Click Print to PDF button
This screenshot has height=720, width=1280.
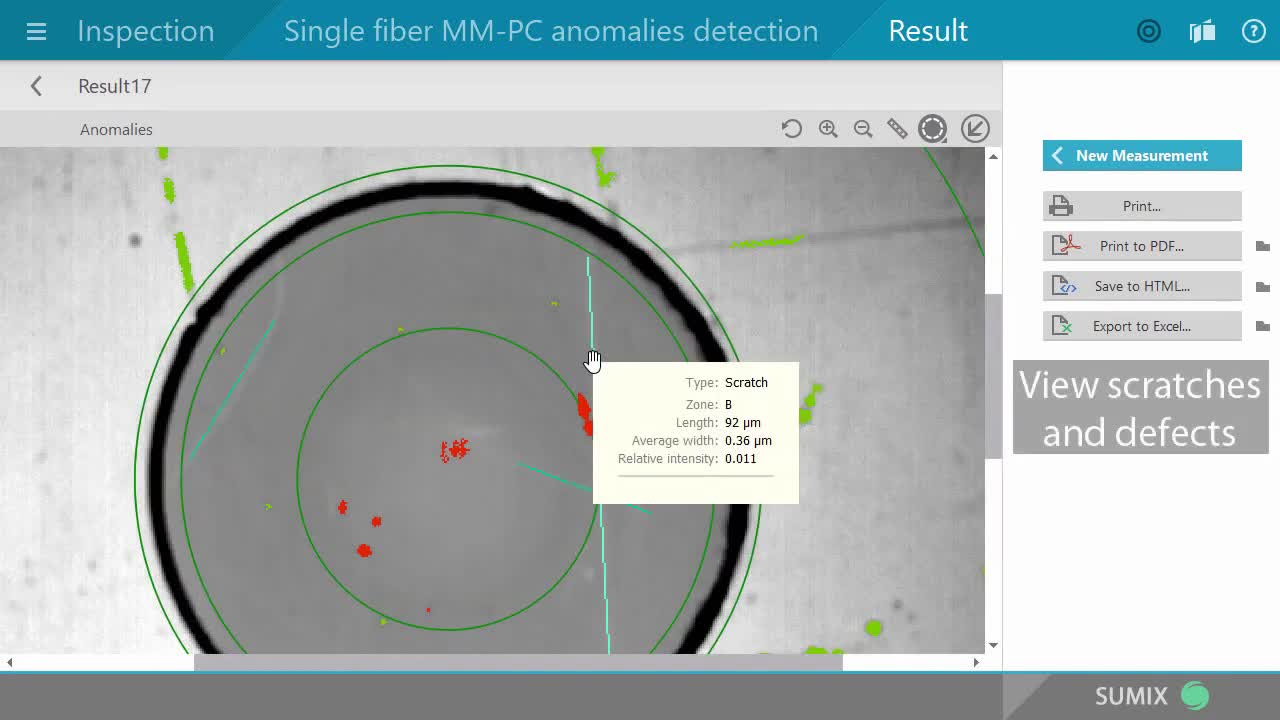coord(1142,246)
